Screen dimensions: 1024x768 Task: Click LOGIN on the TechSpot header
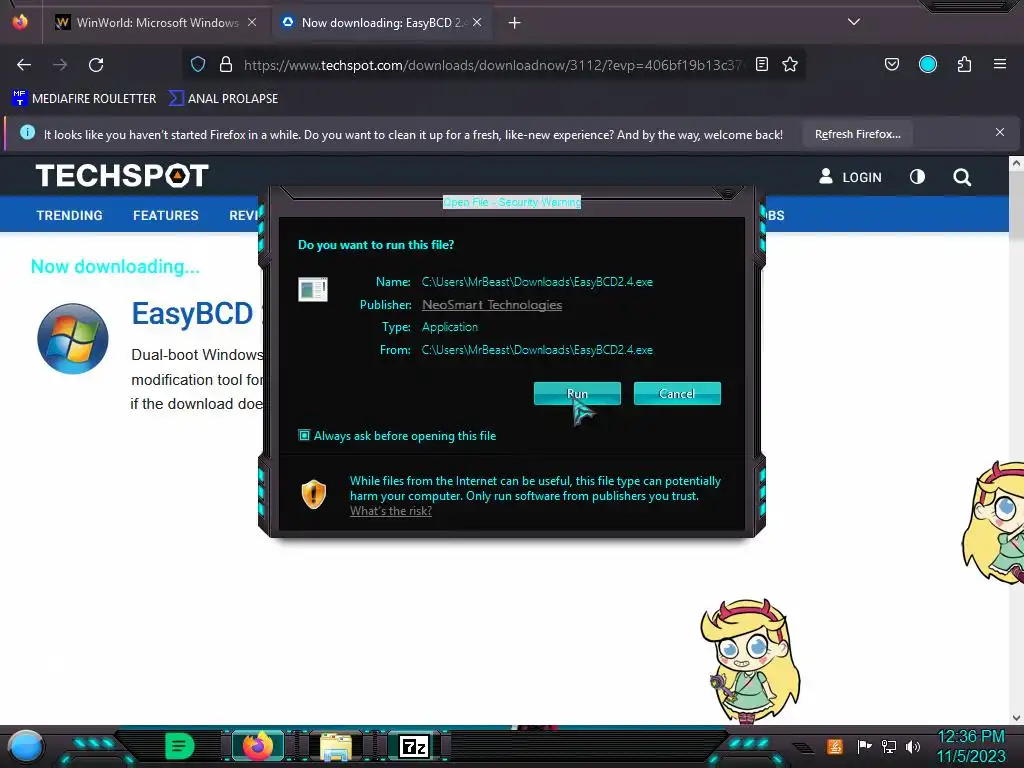click(850, 177)
